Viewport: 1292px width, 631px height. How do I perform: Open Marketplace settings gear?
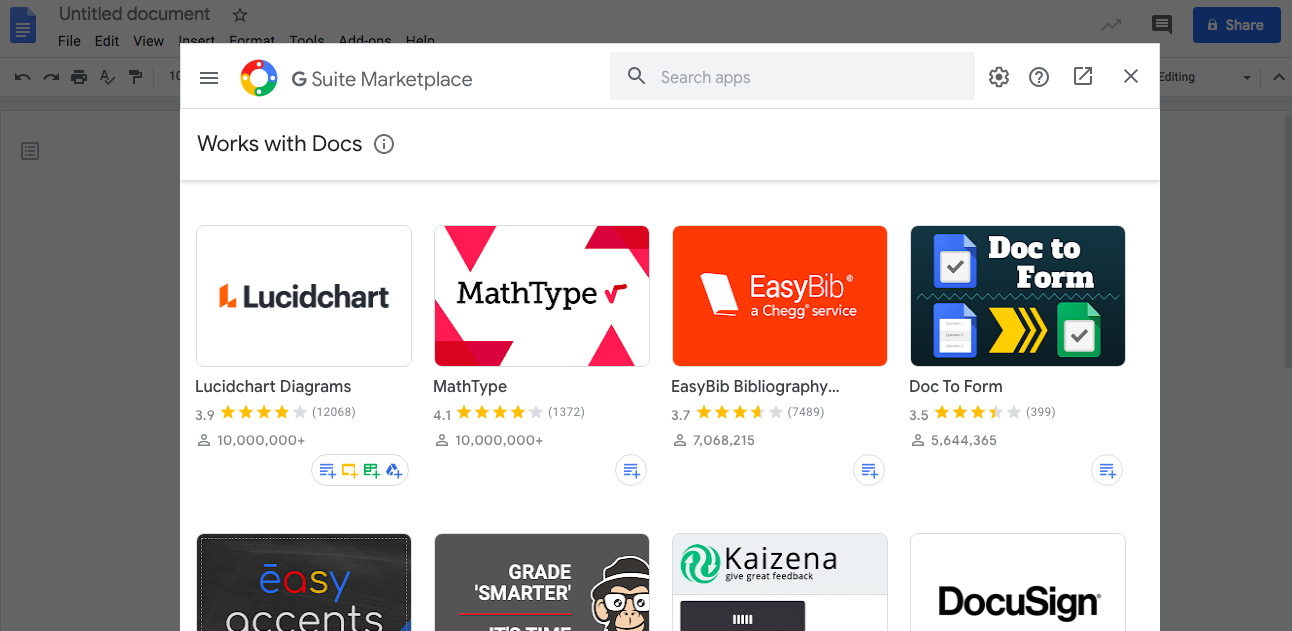(x=999, y=77)
